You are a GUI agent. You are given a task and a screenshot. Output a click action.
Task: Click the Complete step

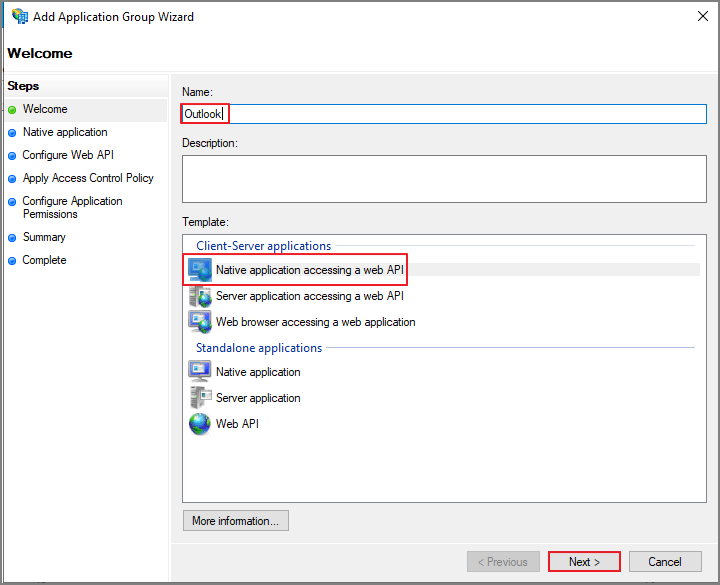coord(44,260)
